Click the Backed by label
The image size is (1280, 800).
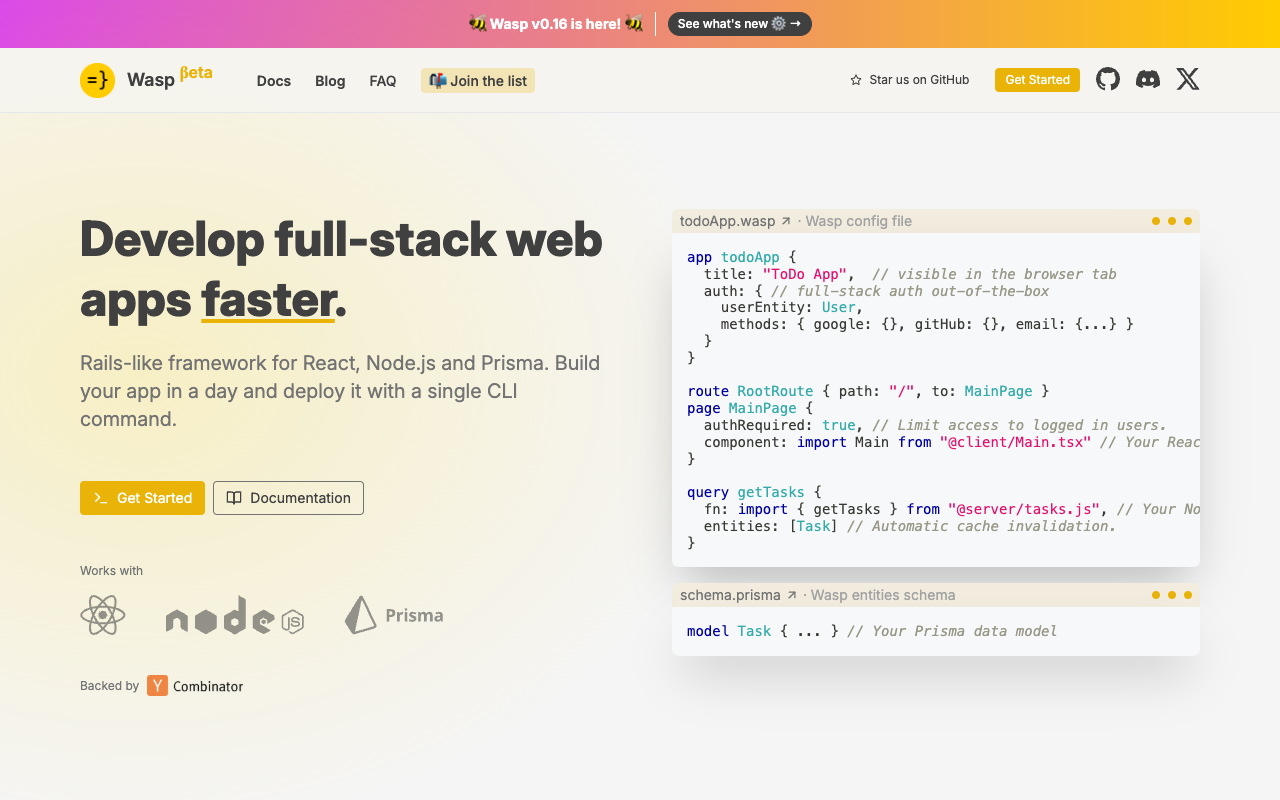[x=109, y=686]
